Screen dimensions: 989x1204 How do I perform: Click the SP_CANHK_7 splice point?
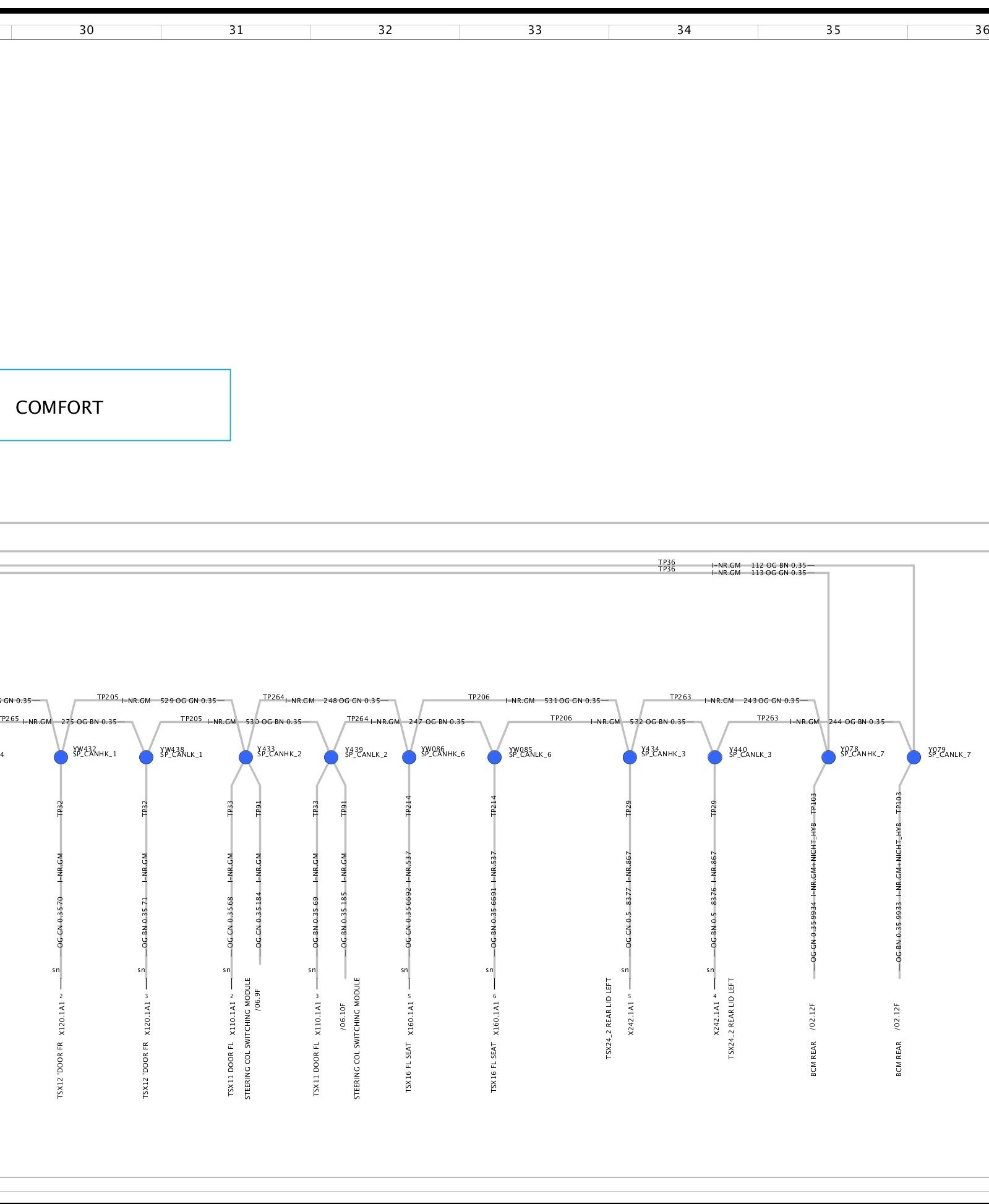click(x=828, y=757)
